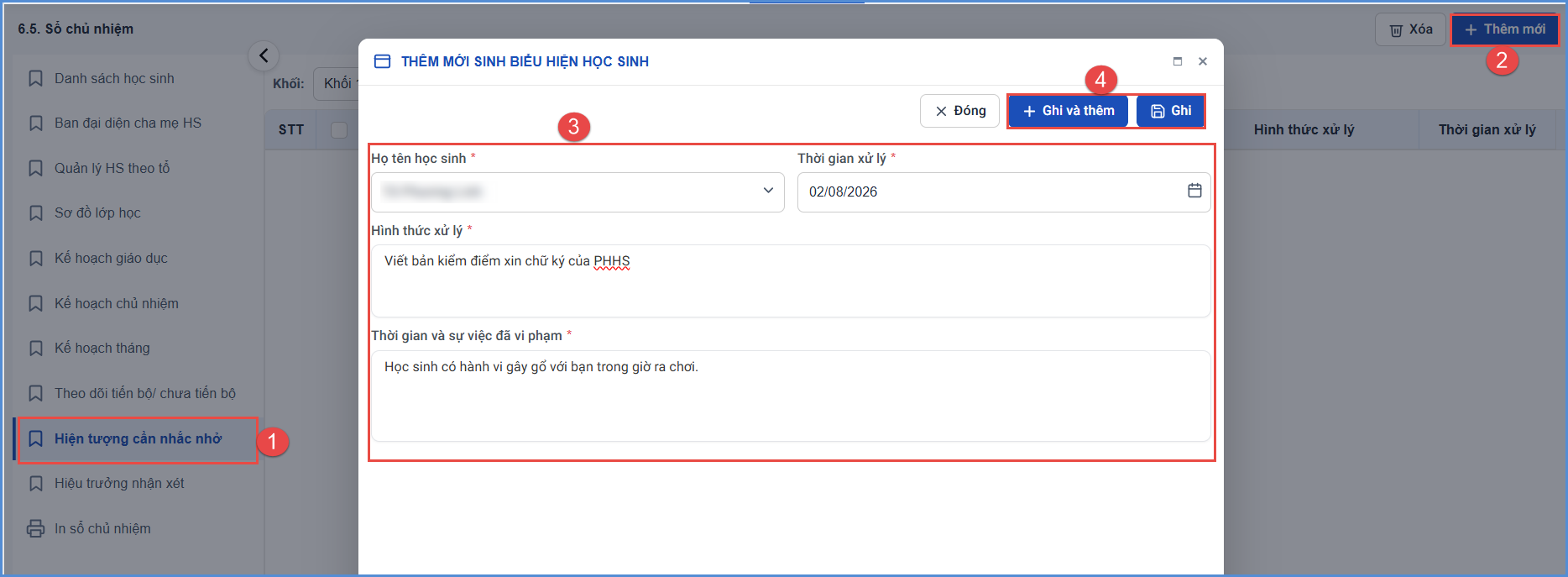
Task: Collapse the sidebar with the left chevron
Action: 264,55
